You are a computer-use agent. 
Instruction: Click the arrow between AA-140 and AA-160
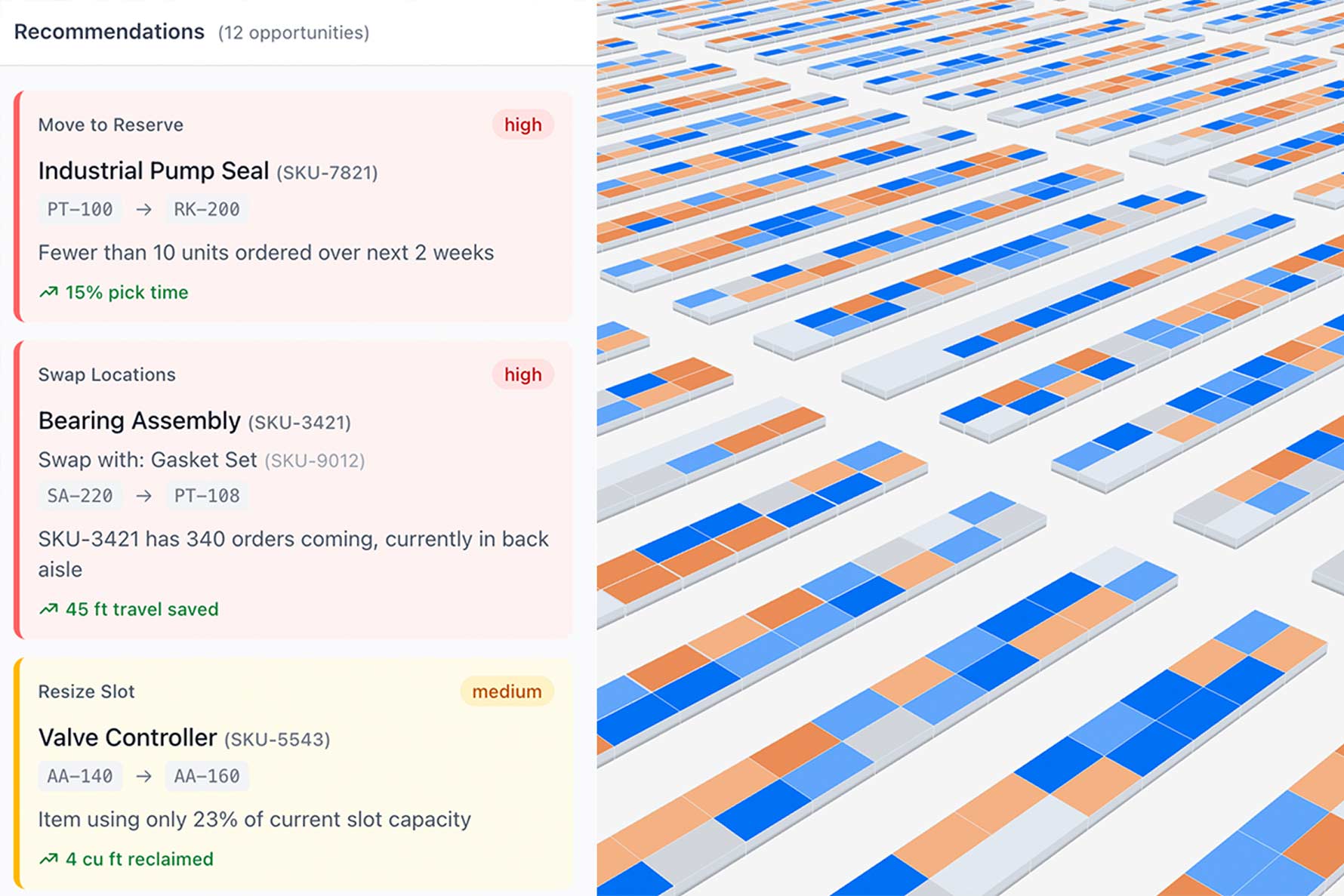point(143,776)
